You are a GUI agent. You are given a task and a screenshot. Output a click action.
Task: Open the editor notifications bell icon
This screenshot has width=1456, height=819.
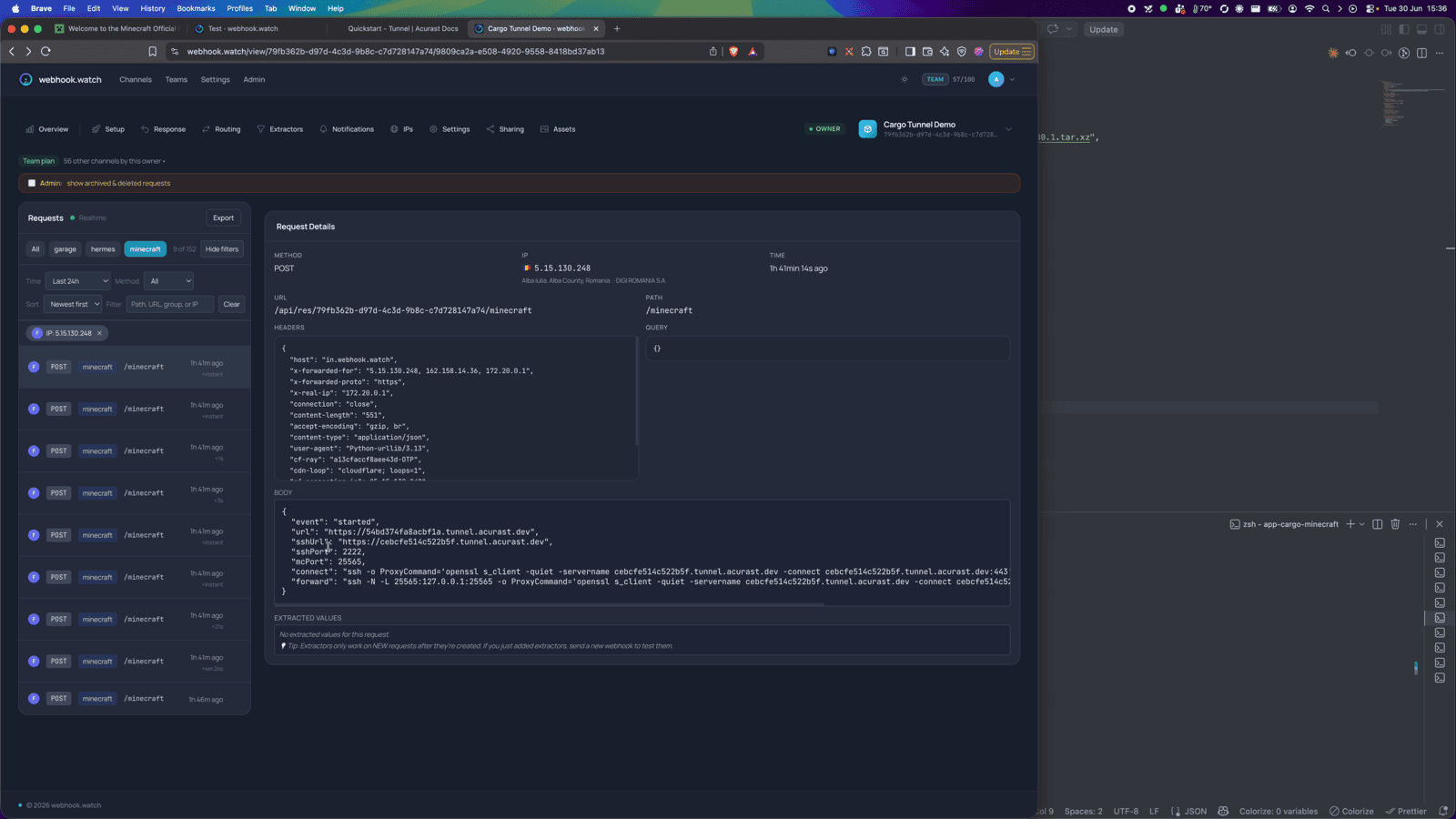click(x=1443, y=811)
